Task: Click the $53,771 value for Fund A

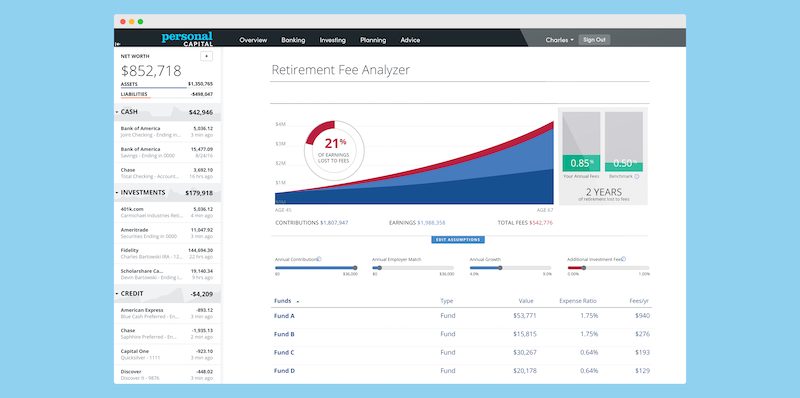Action: tap(524, 316)
